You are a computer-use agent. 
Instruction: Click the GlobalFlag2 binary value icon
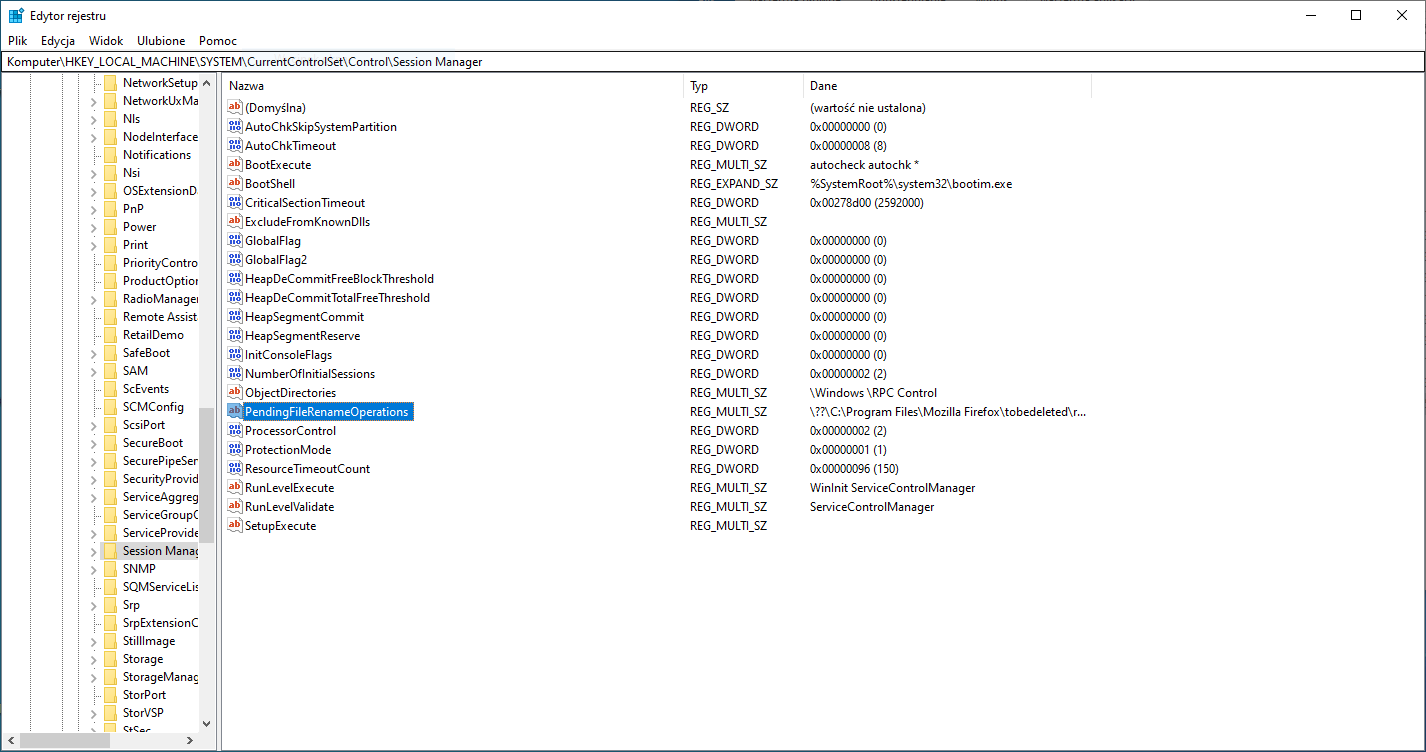tap(235, 260)
